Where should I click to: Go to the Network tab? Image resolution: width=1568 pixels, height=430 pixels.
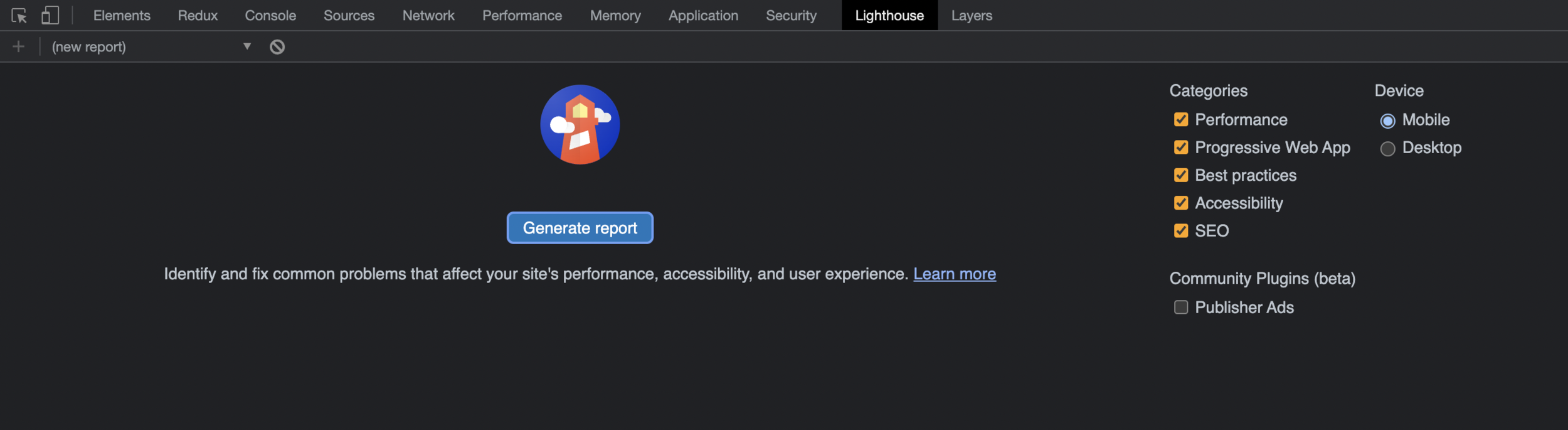(x=428, y=15)
